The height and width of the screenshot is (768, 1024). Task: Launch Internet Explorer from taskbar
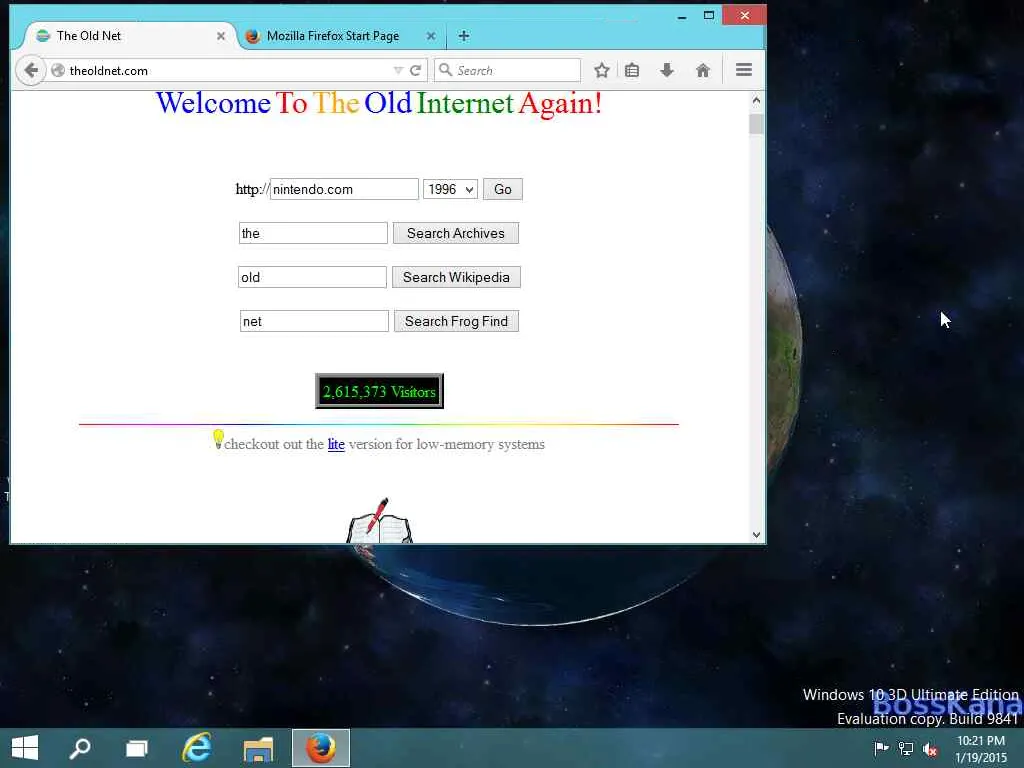pyautogui.click(x=197, y=748)
